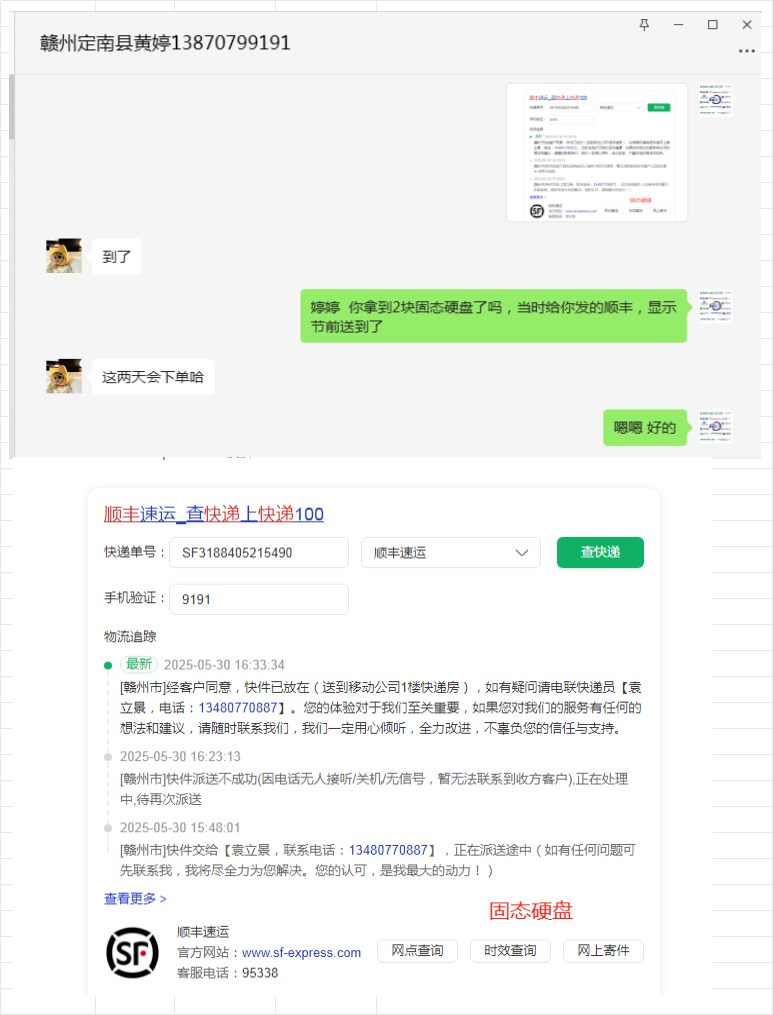Select the '嗯嗯 好的' message bubble
This screenshot has height=1015, width=773.
[x=645, y=427]
